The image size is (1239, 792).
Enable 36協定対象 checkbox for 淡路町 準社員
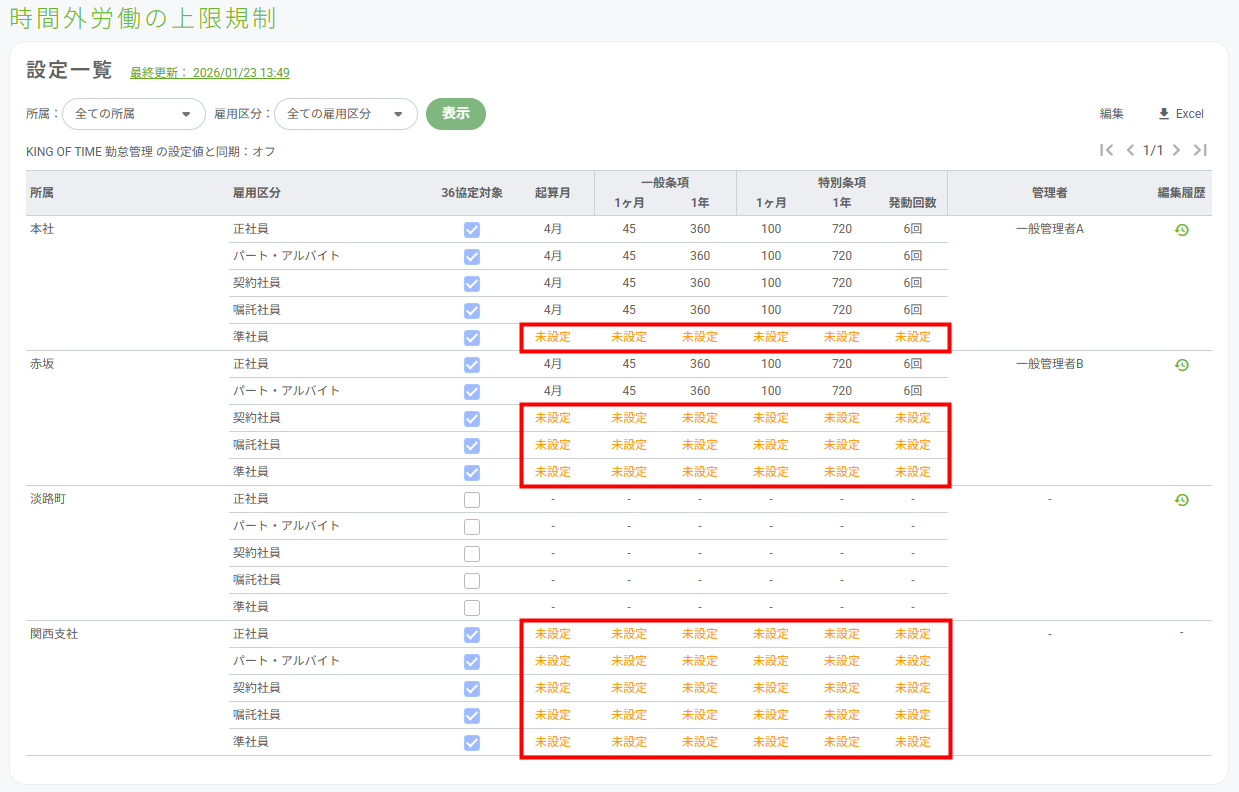472,608
